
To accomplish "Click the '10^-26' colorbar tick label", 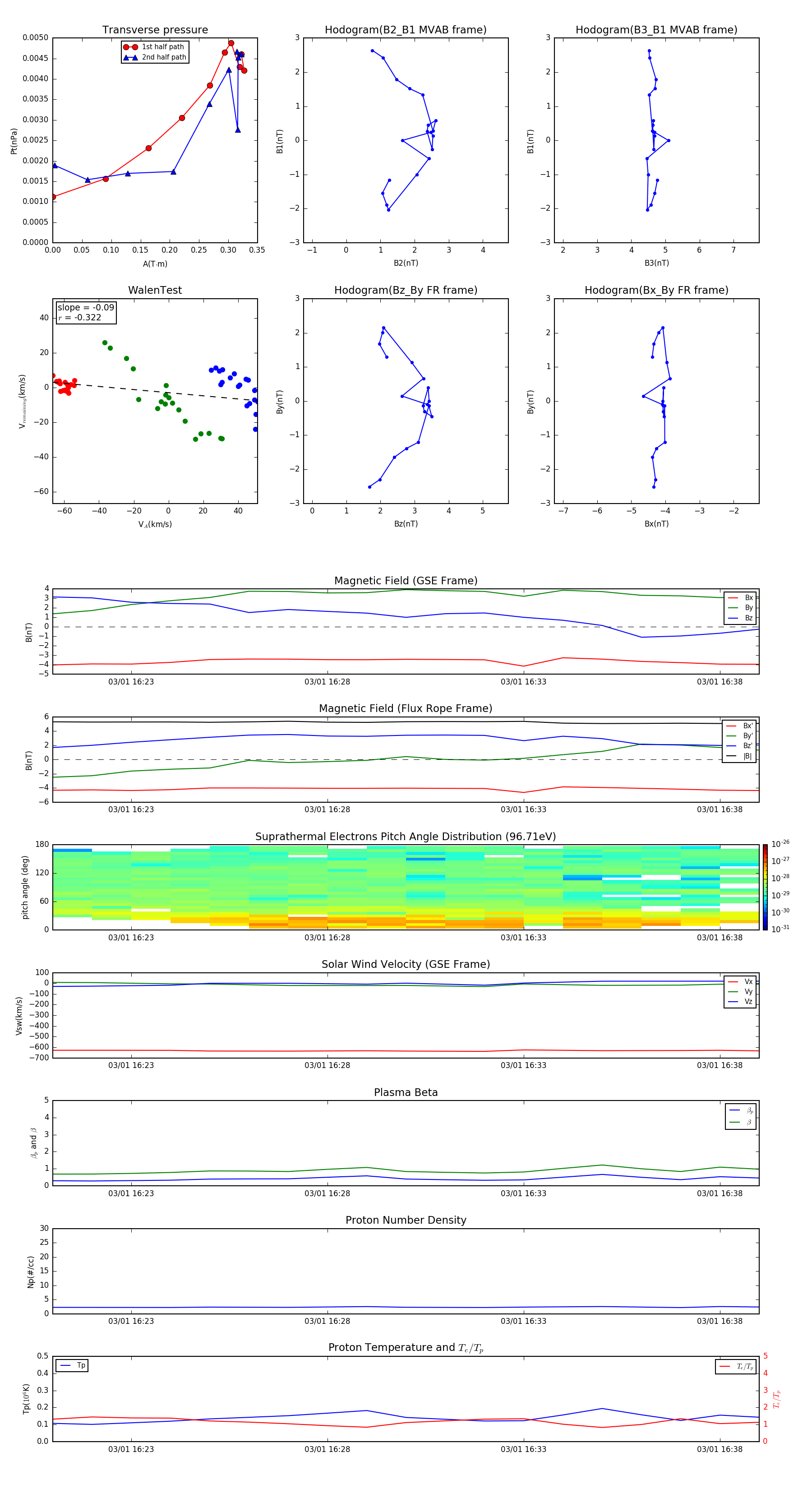I will coord(780,844).
